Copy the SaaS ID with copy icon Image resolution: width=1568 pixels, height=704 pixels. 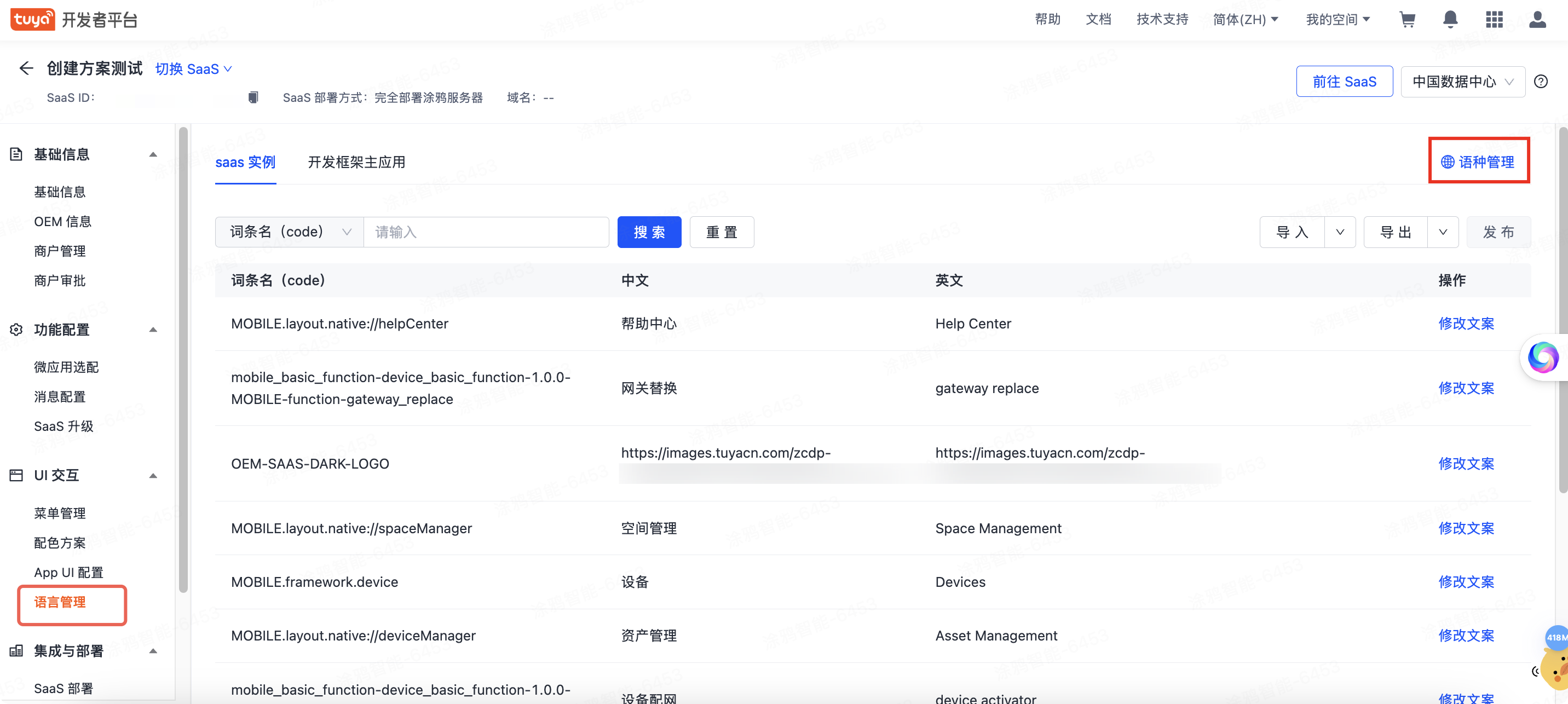(x=253, y=97)
